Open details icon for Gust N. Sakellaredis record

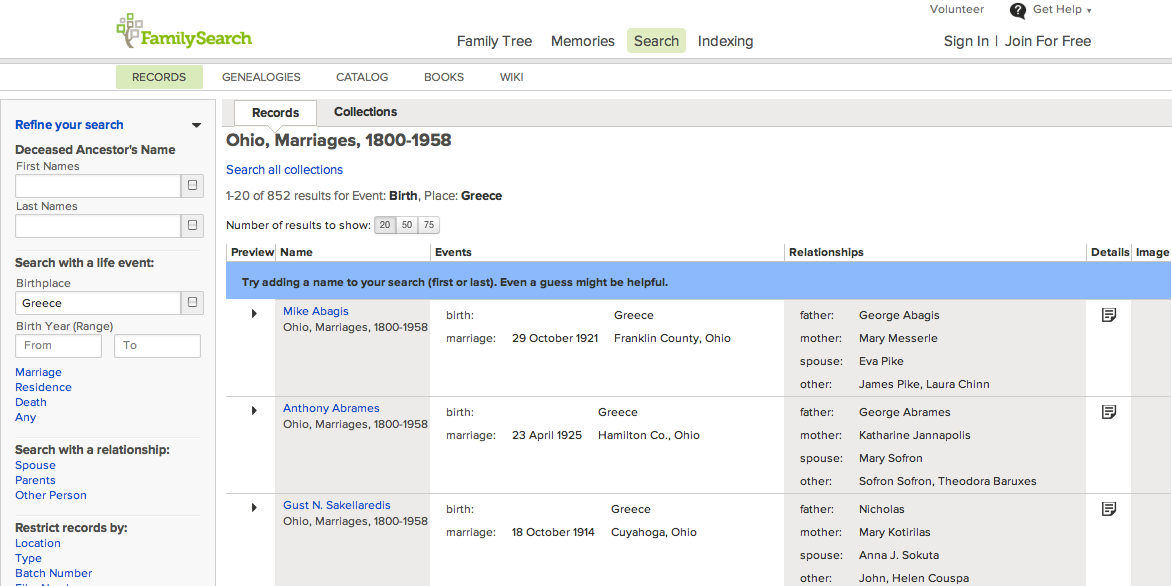click(1108, 509)
